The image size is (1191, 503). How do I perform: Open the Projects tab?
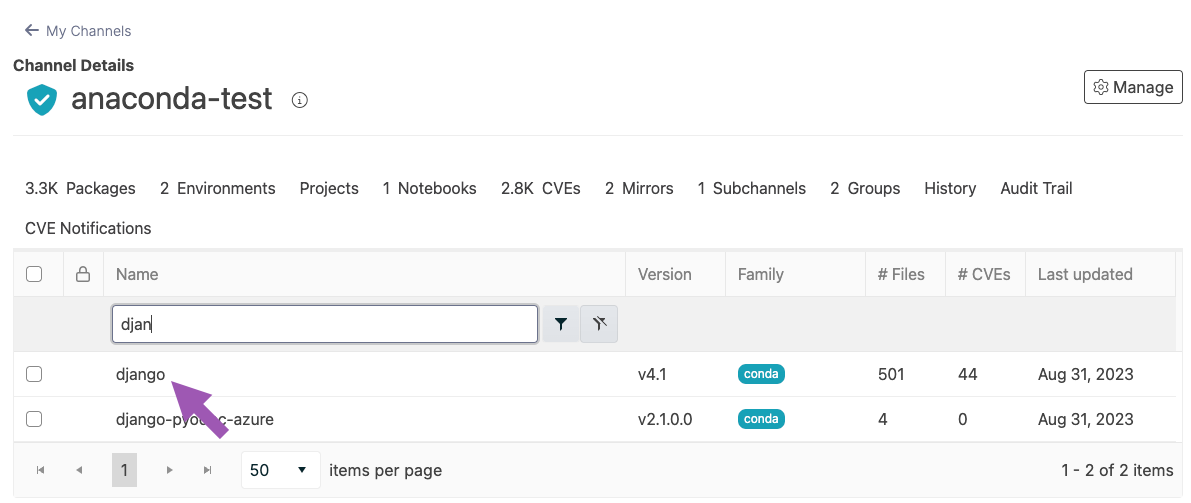coord(329,188)
